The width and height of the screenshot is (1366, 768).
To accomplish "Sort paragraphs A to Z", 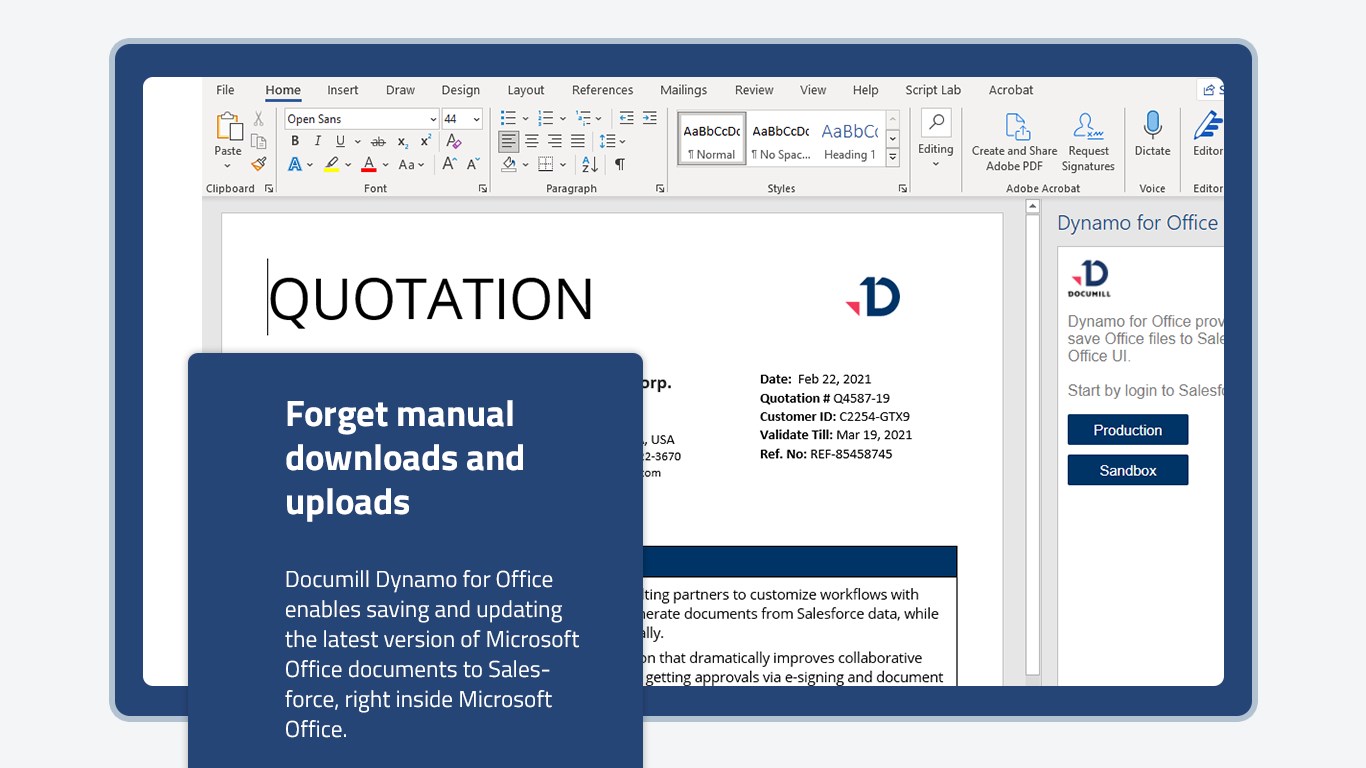I will [590, 164].
